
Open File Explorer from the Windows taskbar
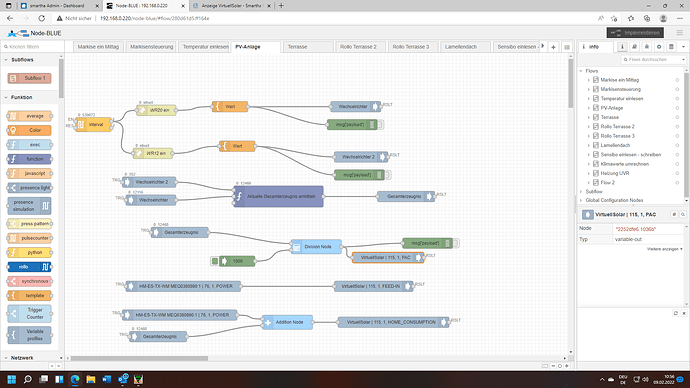tap(91, 379)
